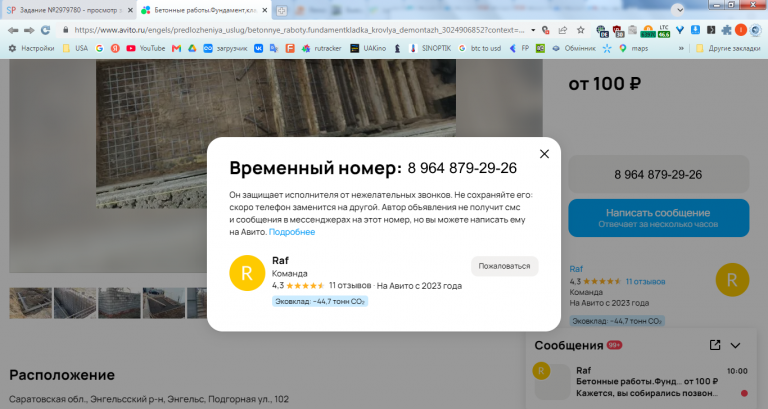This screenshot has height=409, width=768.
Task: Close the temporary number popup
Action: (544, 154)
